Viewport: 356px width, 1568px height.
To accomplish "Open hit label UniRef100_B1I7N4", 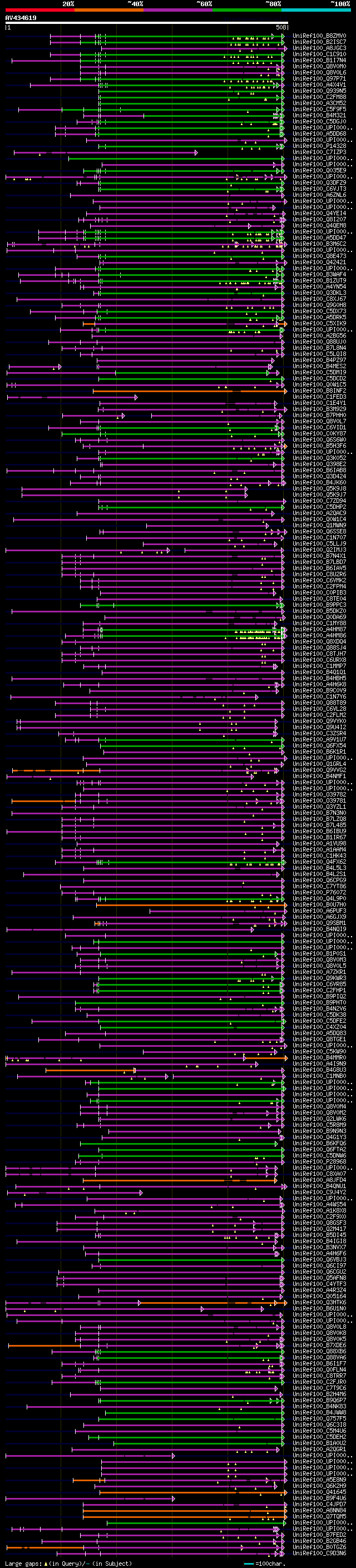I will [319, 60].
